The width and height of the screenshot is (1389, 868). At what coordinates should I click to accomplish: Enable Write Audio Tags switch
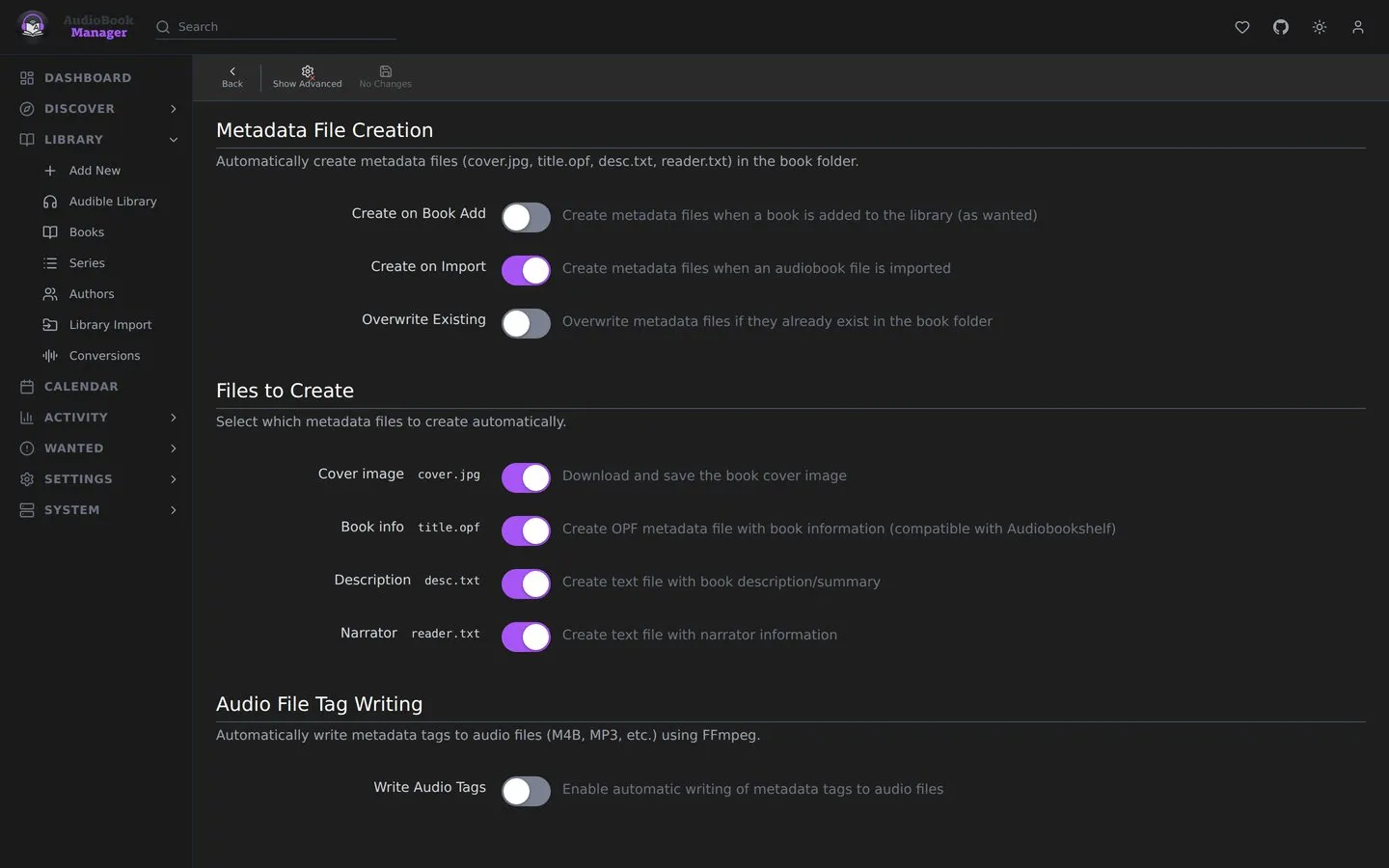(x=526, y=791)
